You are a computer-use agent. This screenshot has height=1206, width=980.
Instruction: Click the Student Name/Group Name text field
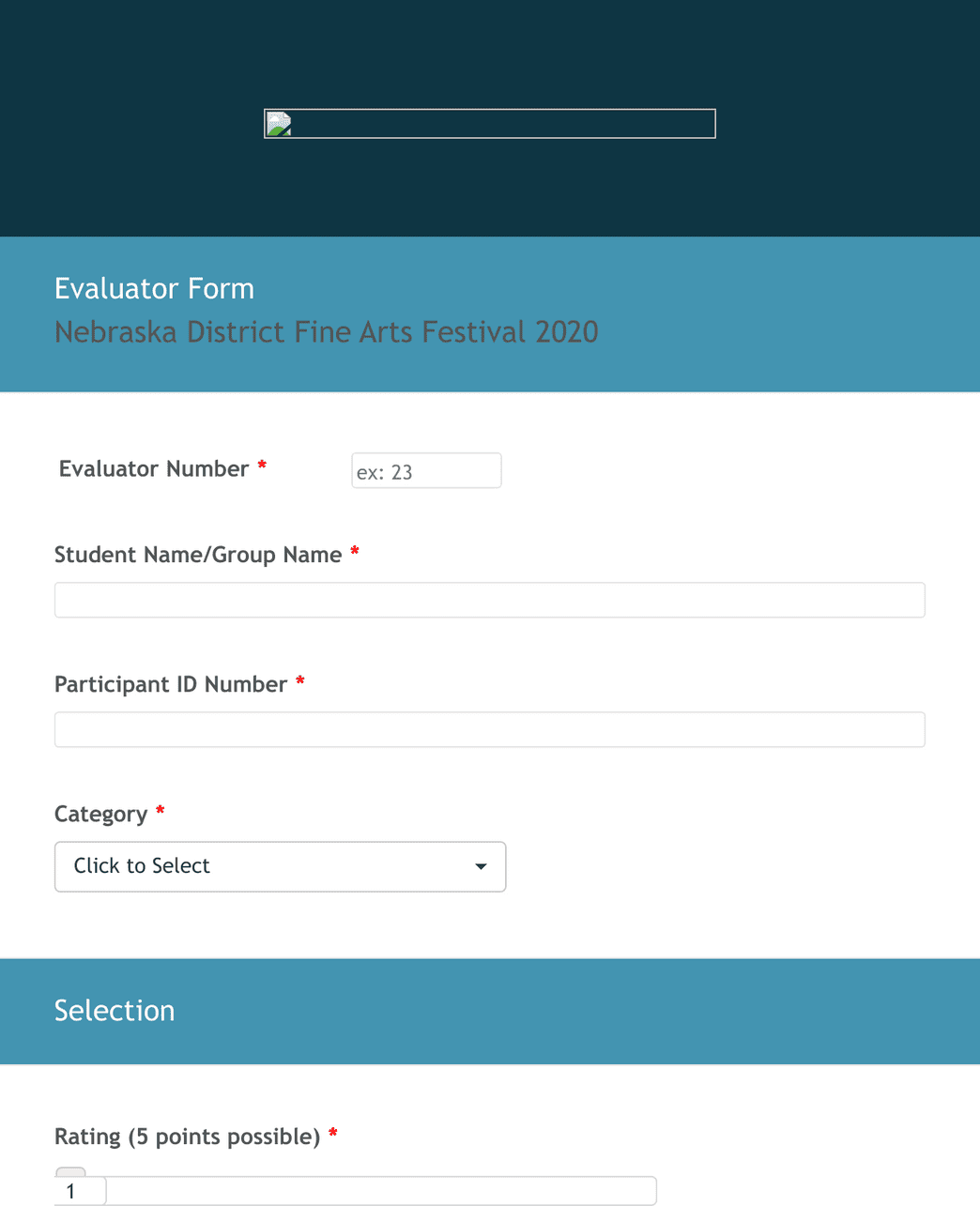490,601
